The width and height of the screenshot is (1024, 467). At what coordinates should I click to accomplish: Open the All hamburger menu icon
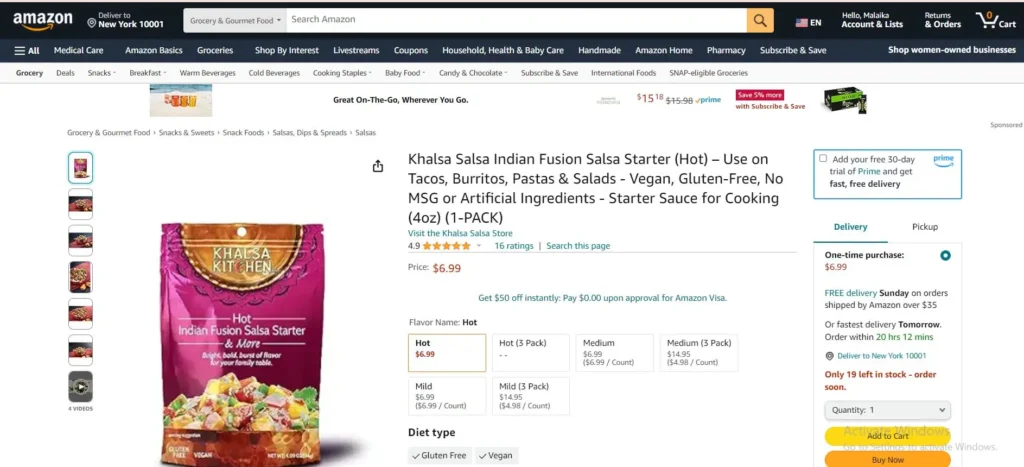[27, 50]
